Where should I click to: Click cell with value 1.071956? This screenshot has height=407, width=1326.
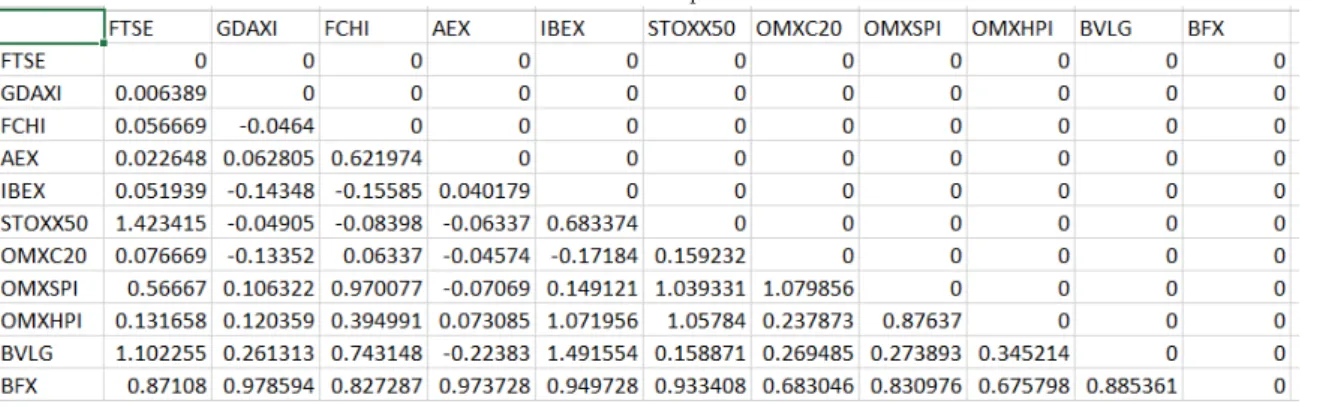[589, 320]
